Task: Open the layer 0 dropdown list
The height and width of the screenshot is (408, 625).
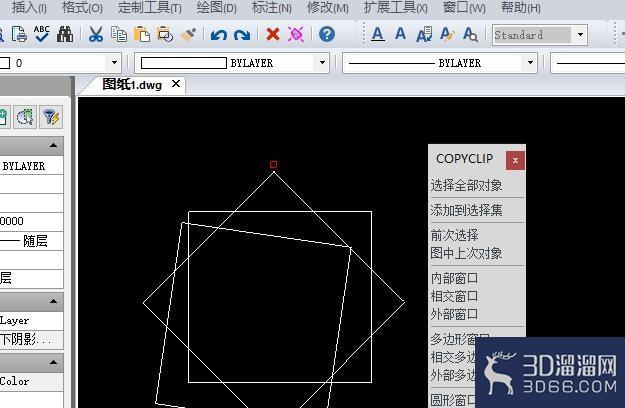Action: click(114, 63)
